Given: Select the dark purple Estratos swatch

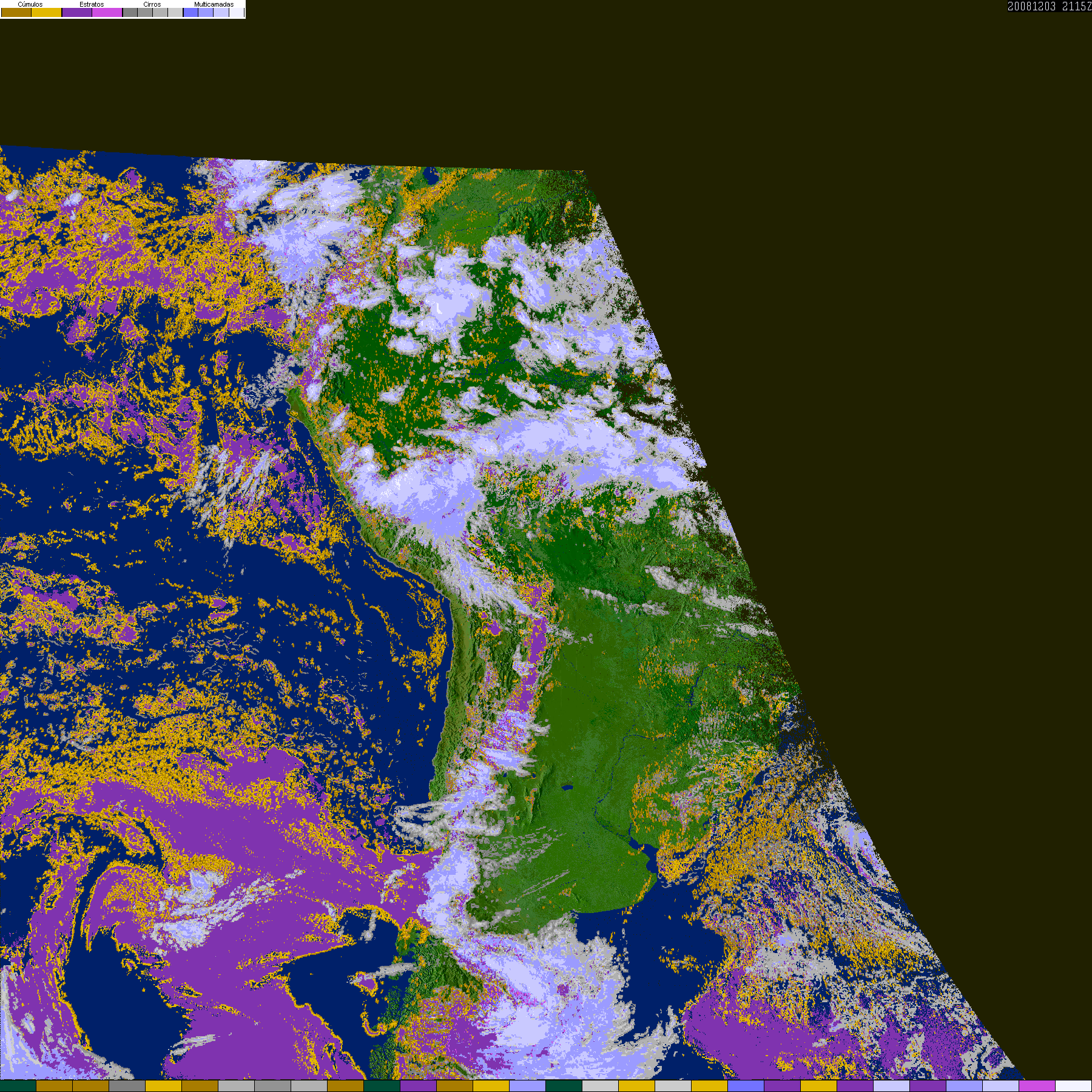Looking at the screenshot, I should pos(77,12).
